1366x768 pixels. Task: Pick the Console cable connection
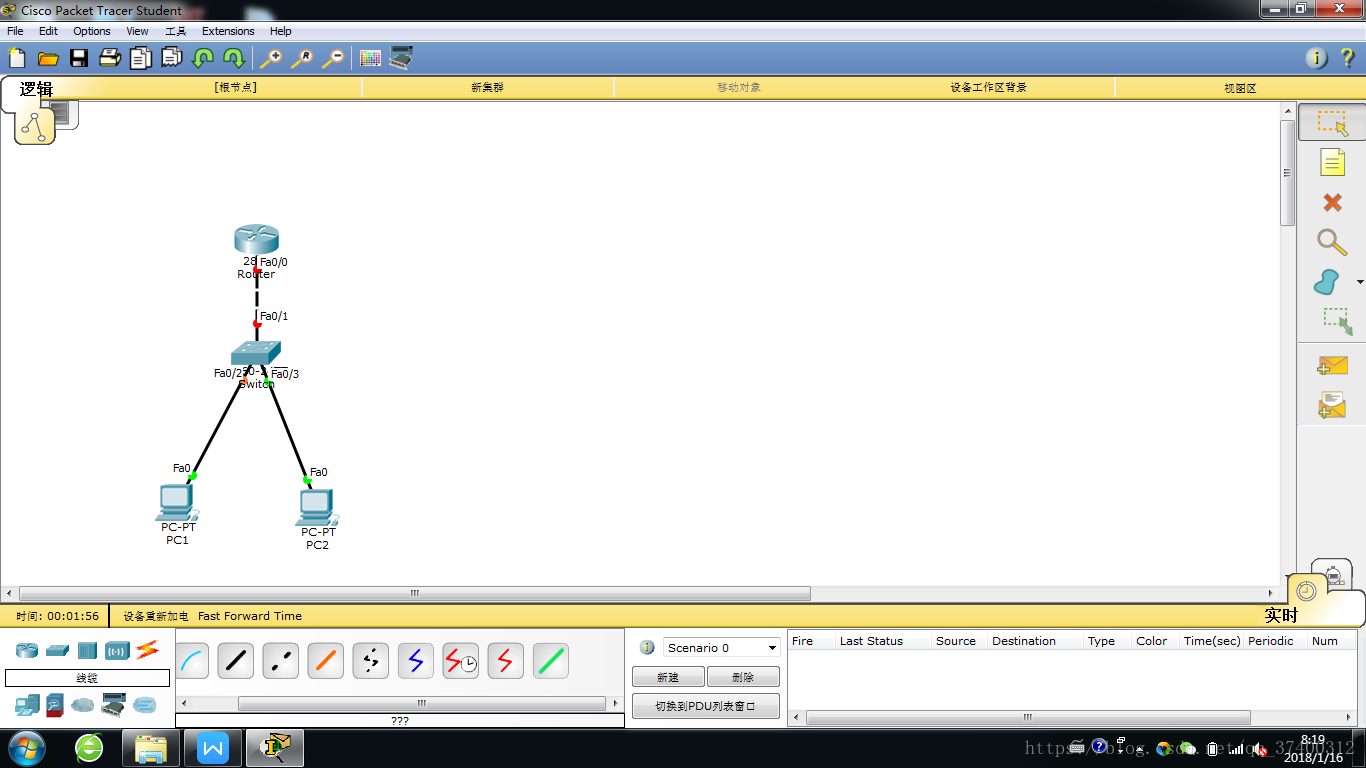click(x=192, y=661)
